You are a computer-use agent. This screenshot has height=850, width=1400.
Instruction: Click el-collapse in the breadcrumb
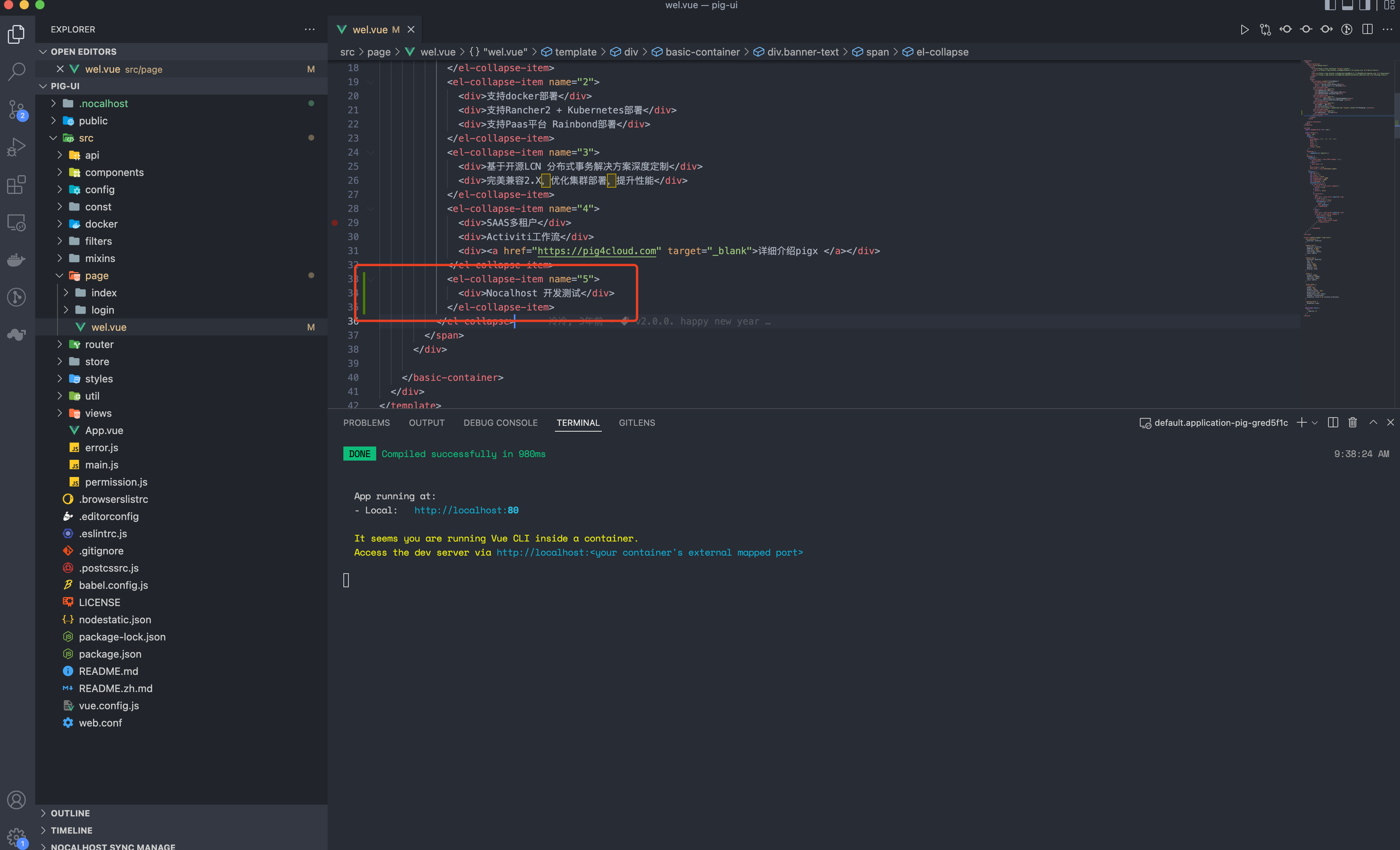(x=942, y=52)
